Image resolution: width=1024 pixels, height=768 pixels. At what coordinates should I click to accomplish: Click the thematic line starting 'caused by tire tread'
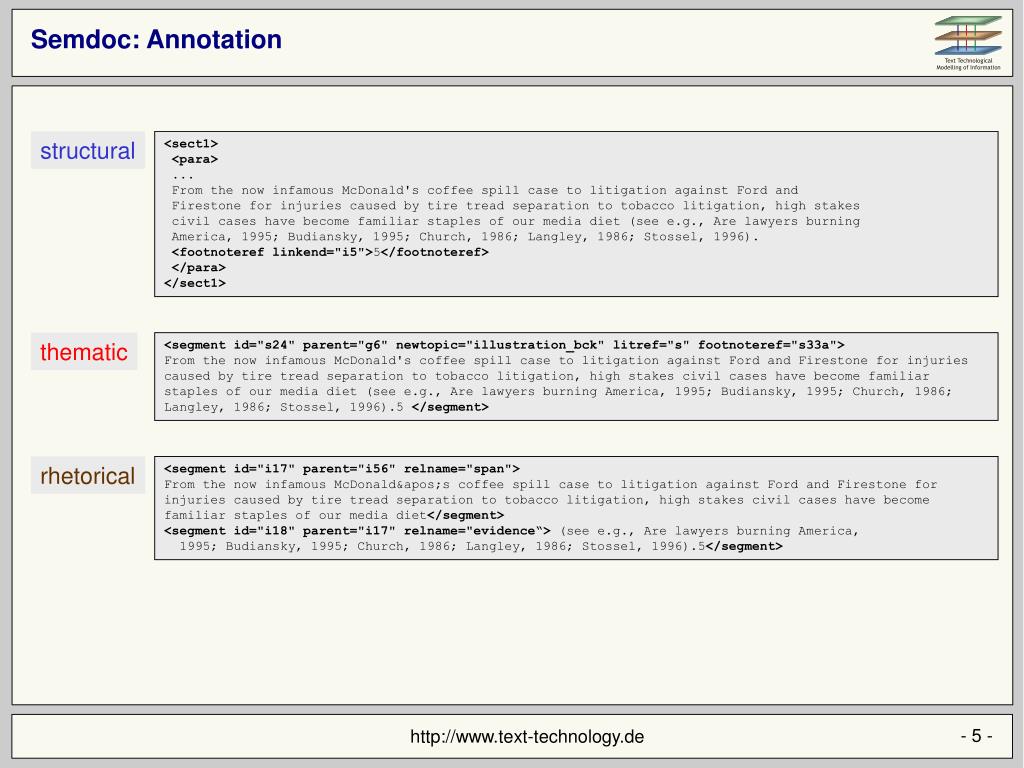pos(547,376)
